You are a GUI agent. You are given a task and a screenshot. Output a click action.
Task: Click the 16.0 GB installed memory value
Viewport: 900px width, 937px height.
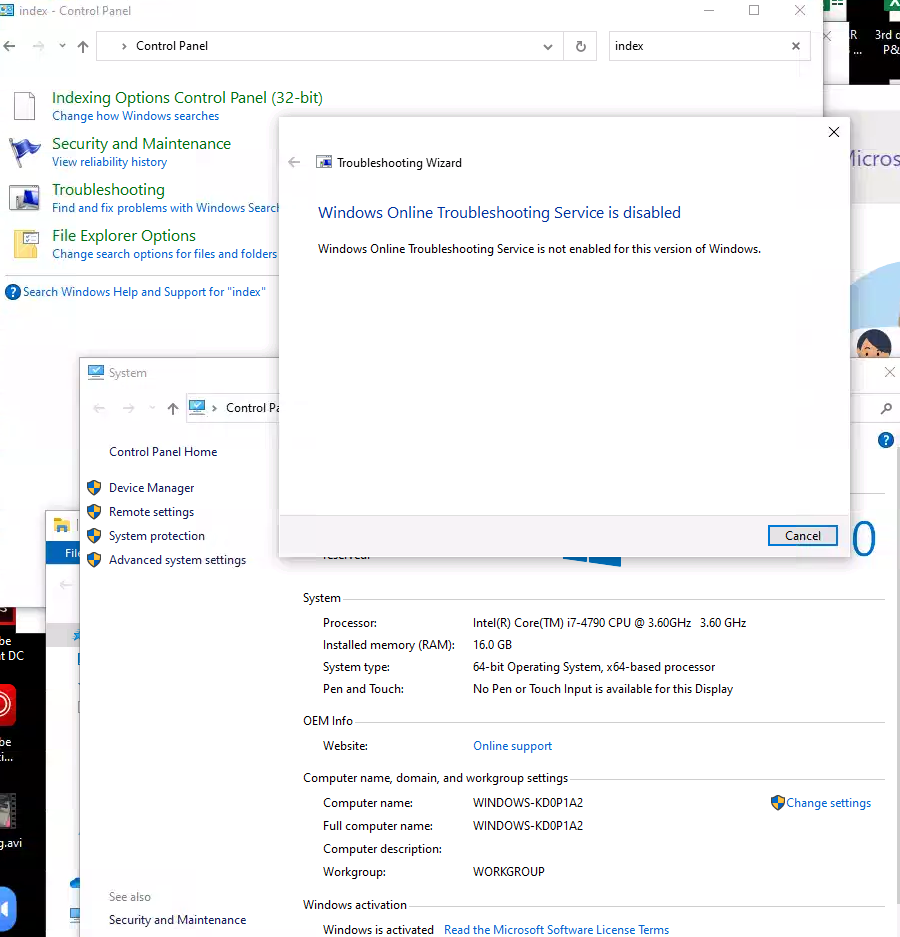click(x=492, y=645)
